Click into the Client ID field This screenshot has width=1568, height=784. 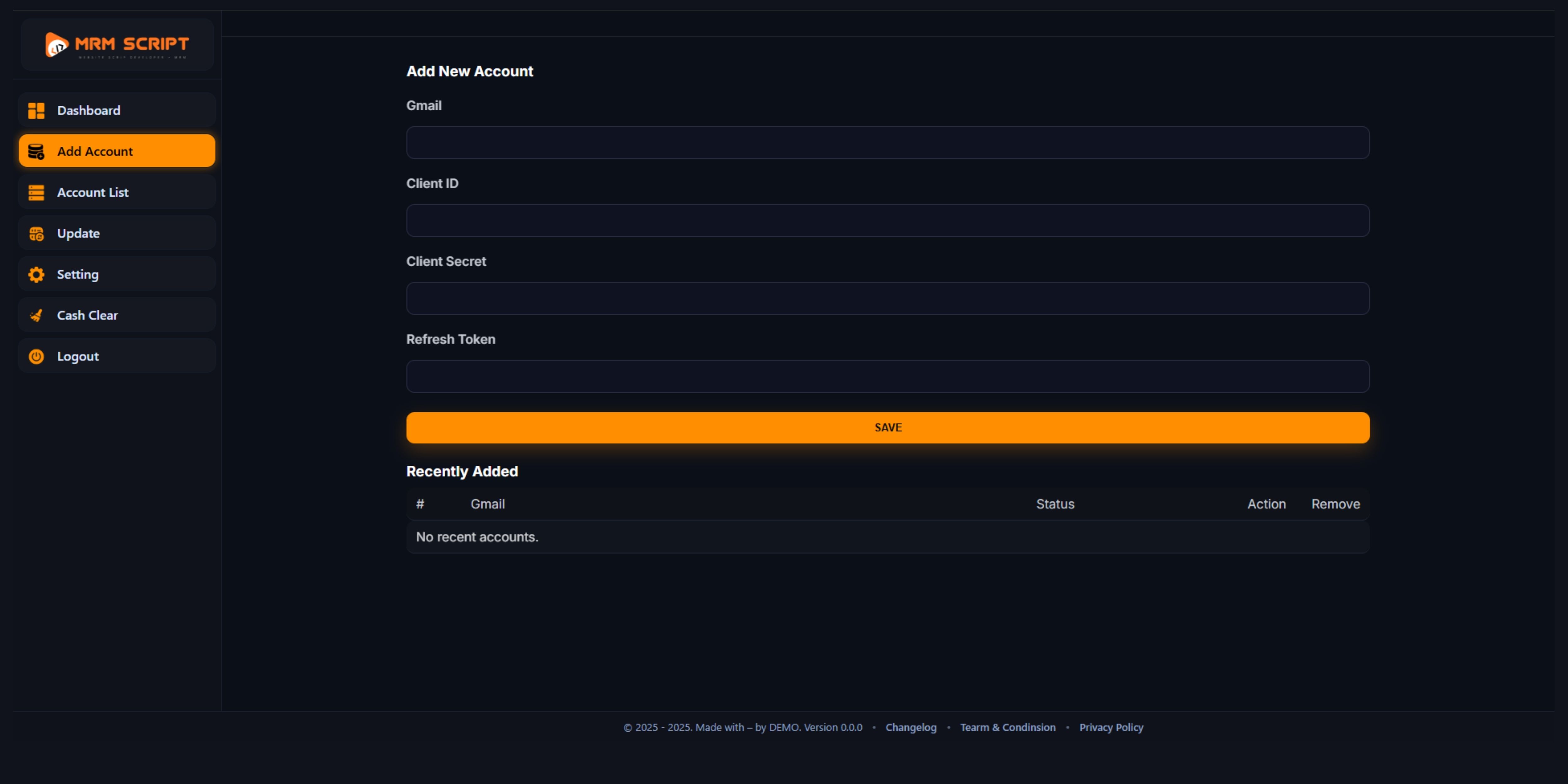[887, 220]
